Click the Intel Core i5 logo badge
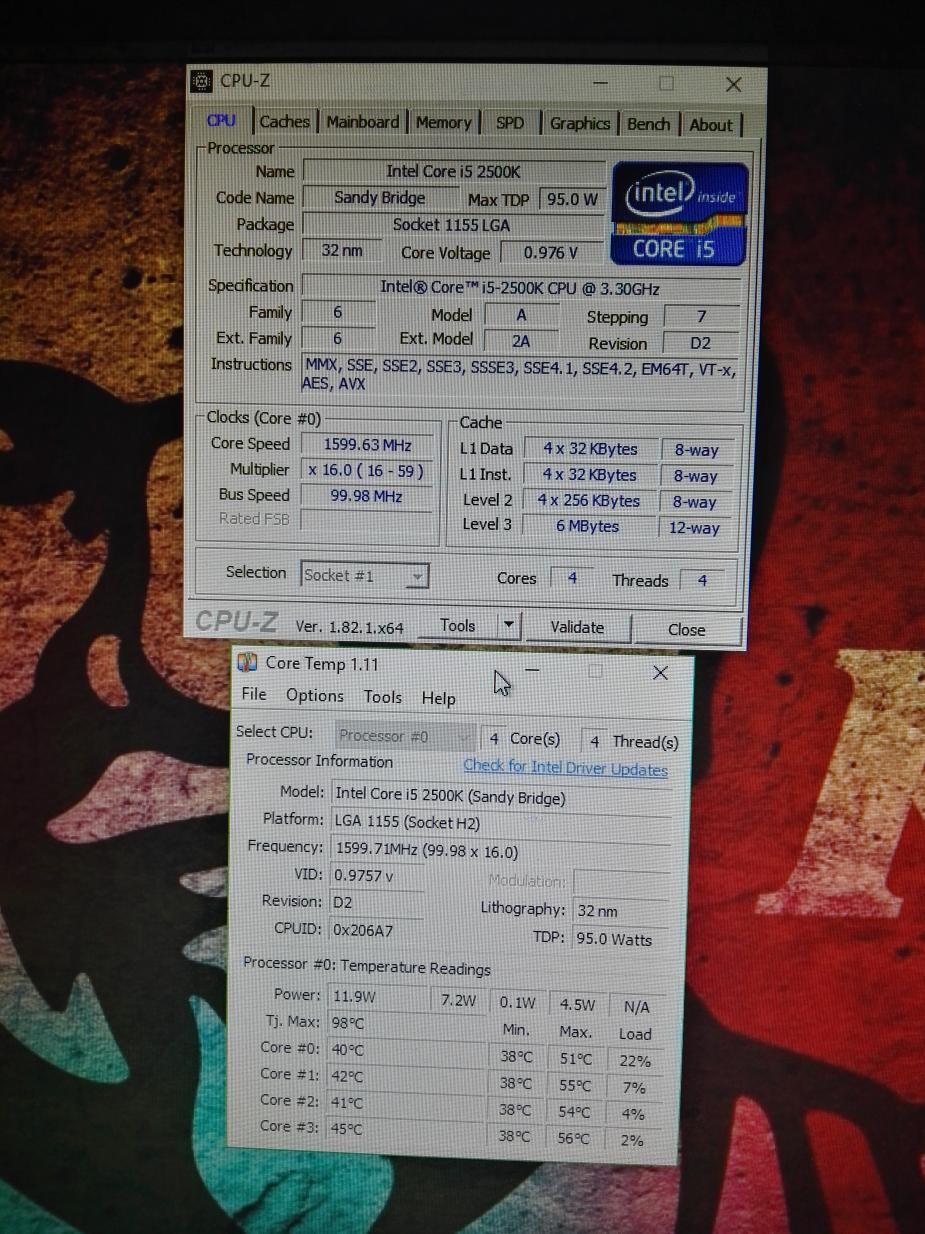925x1234 pixels. 680,215
